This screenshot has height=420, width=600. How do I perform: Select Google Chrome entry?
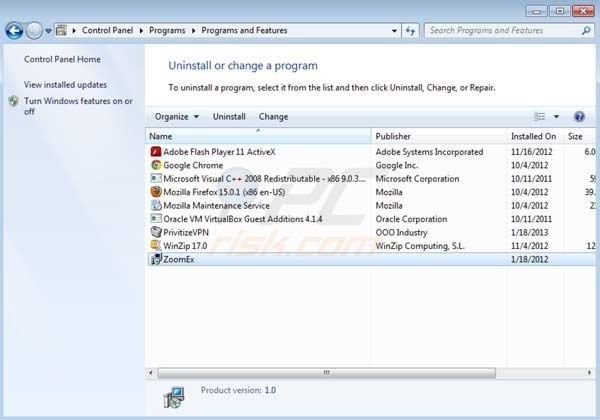(193, 165)
